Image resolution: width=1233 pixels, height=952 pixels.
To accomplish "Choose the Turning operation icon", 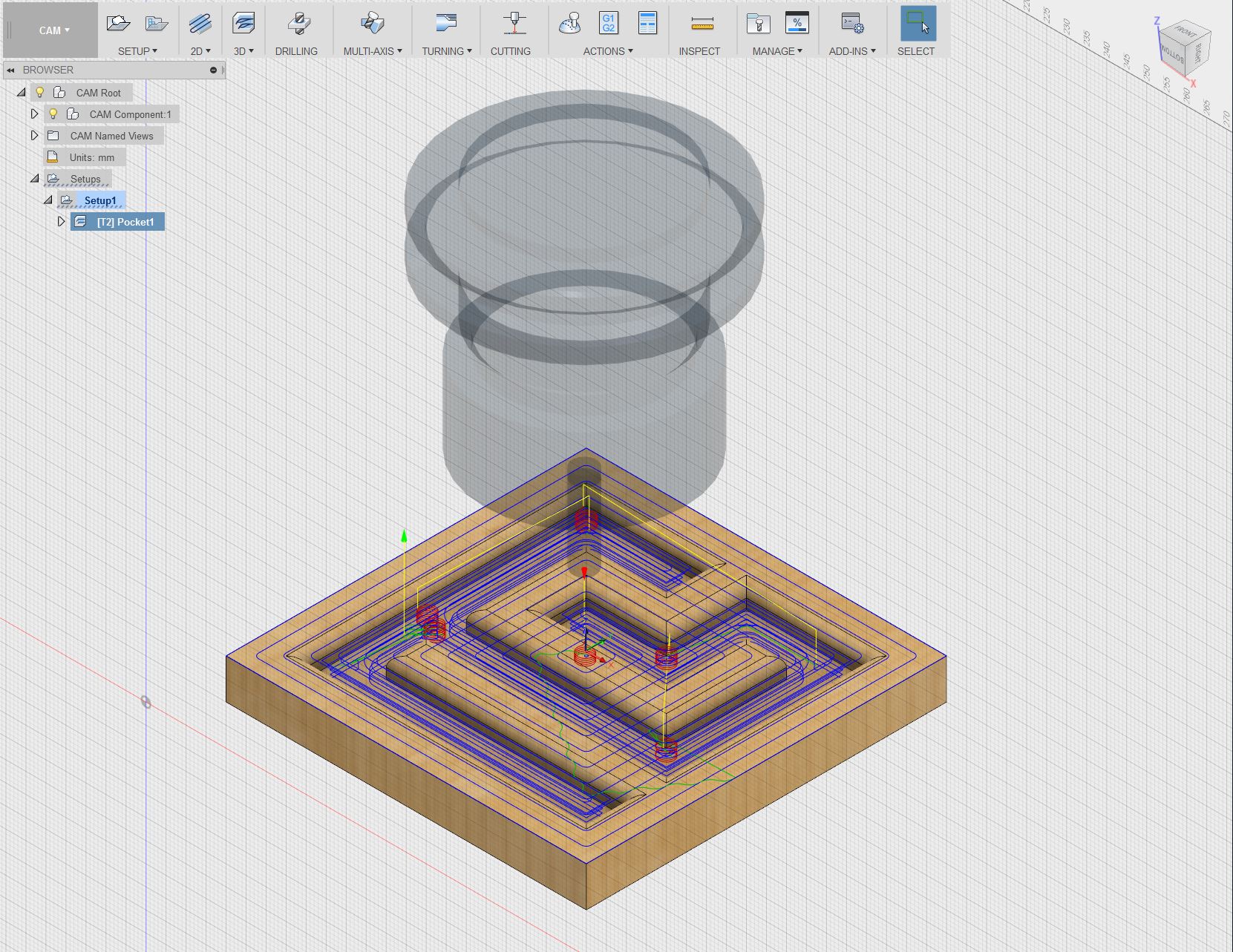I will [446, 24].
